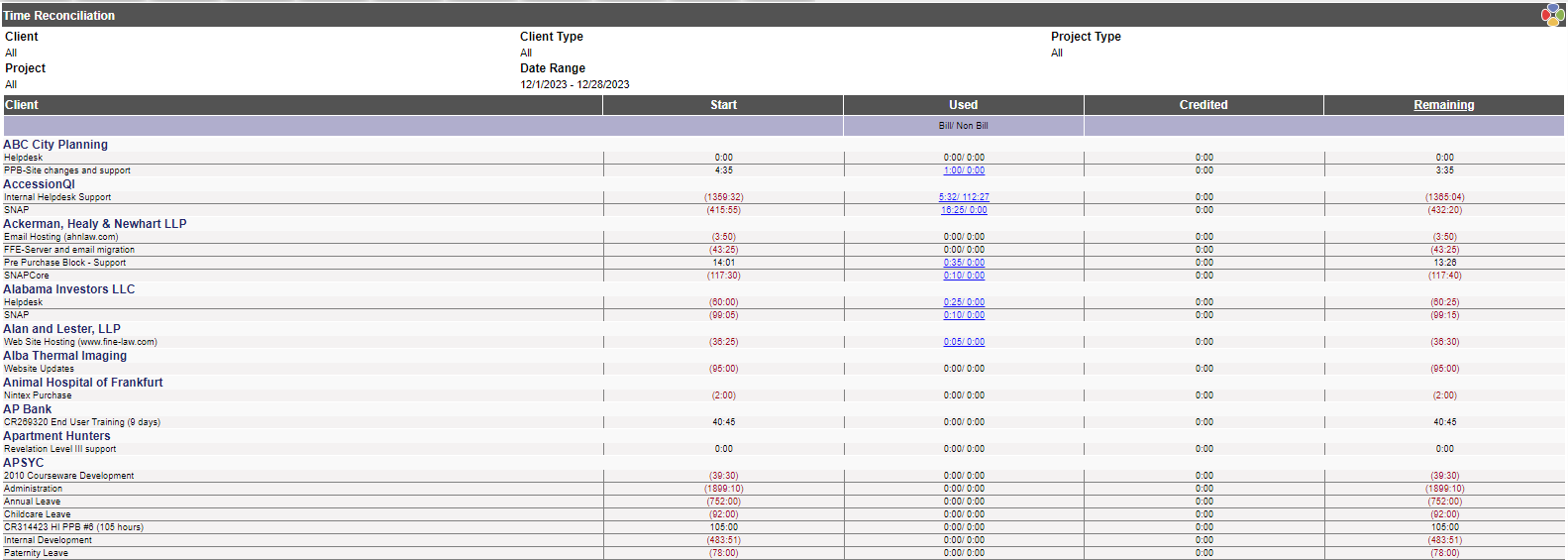The width and height of the screenshot is (1568, 560).
Task: Open the 0:25/ 0:00 Alabama Investors Helpdesk link
Action: [964, 302]
